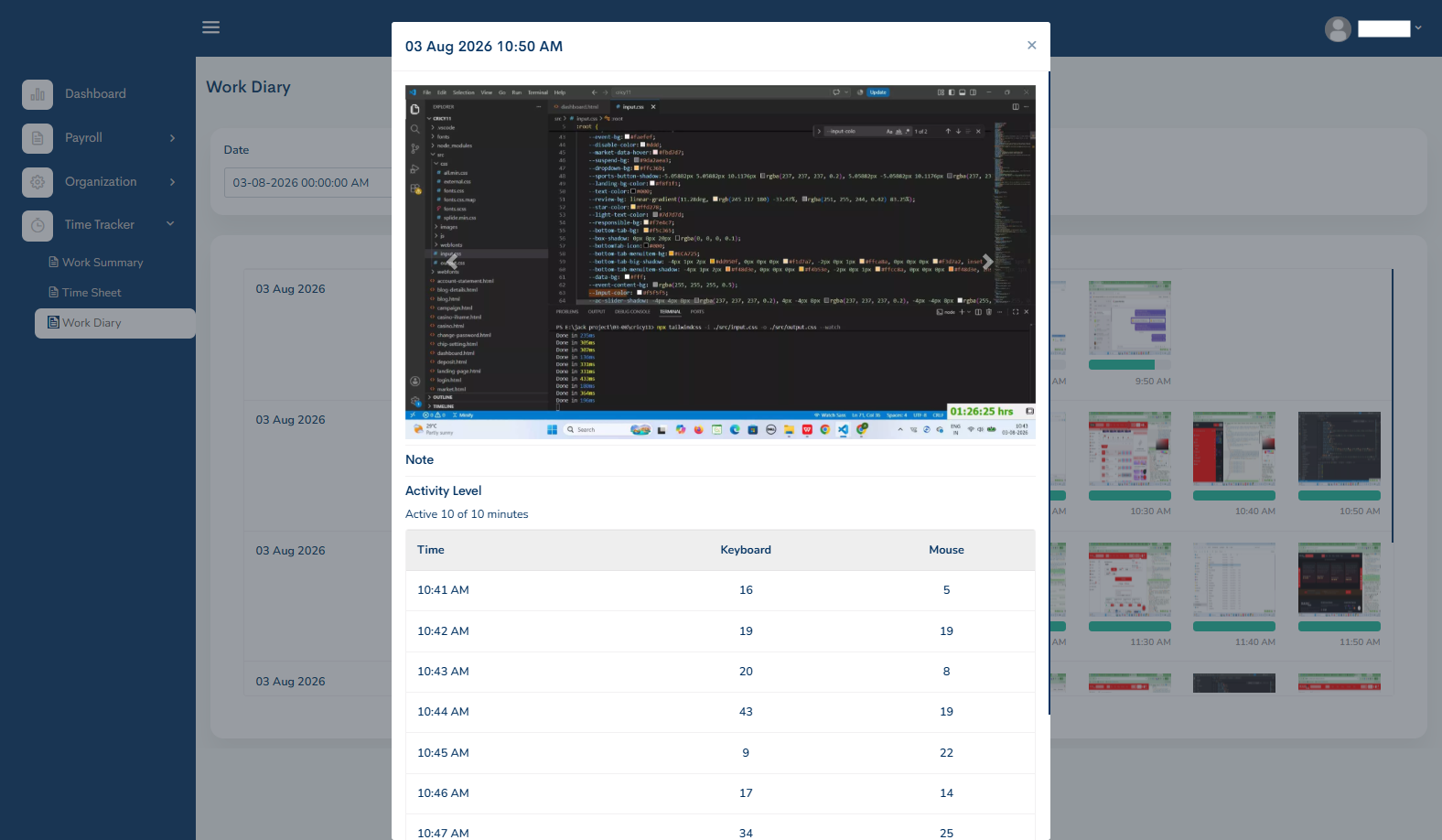The width and height of the screenshot is (1442, 840).
Task: Open the 11:40 AM screenshot thumbnail
Action: [1234, 580]
